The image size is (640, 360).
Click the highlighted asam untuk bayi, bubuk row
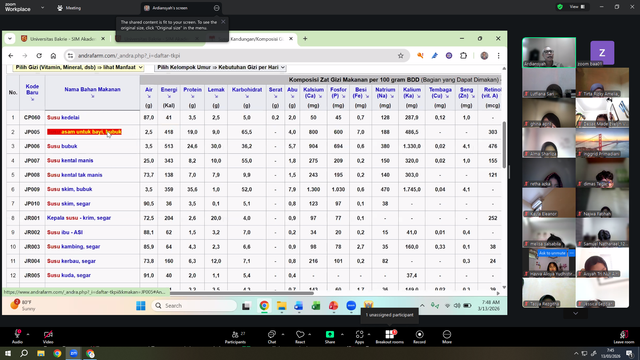[x=84, y=132]
